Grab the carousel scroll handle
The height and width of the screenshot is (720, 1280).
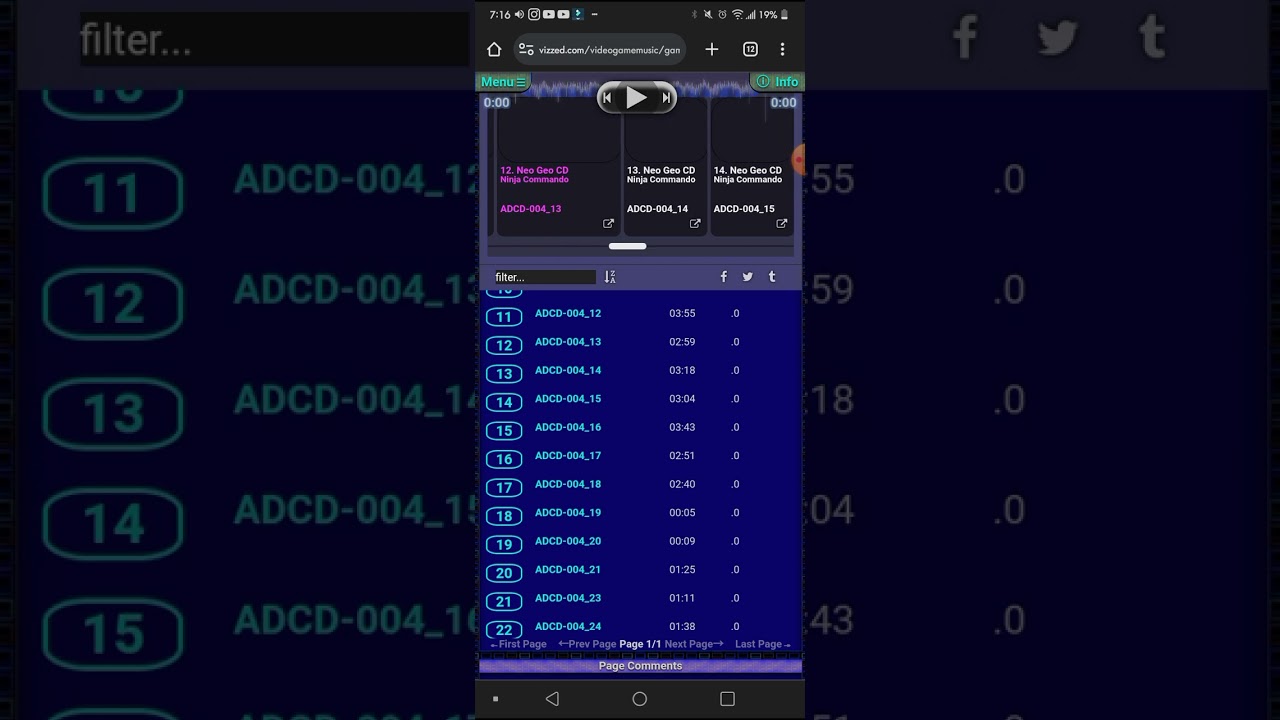point(628,246)
